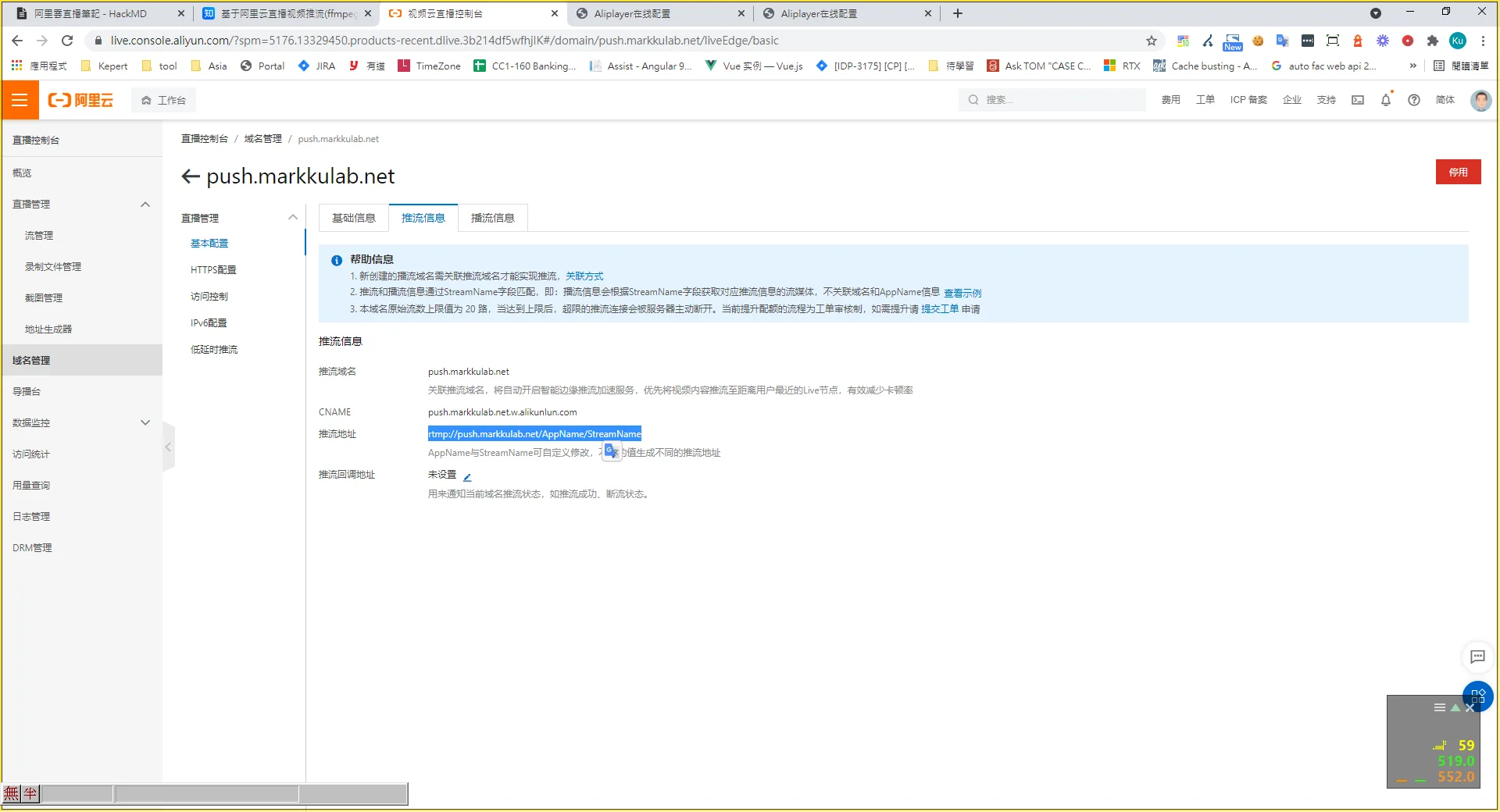
Task: Open the chat feedback icon
Action: coord(1477,657)
